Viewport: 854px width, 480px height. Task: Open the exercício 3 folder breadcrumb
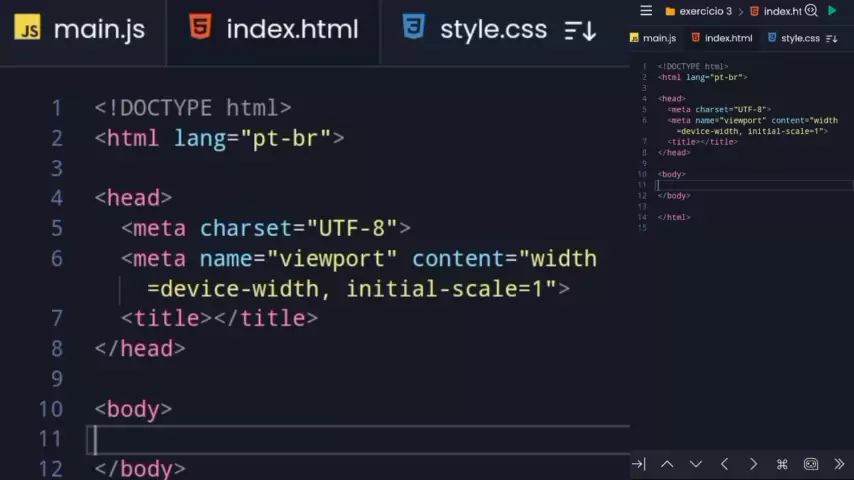pyautogui.click(x=698, y=11)
